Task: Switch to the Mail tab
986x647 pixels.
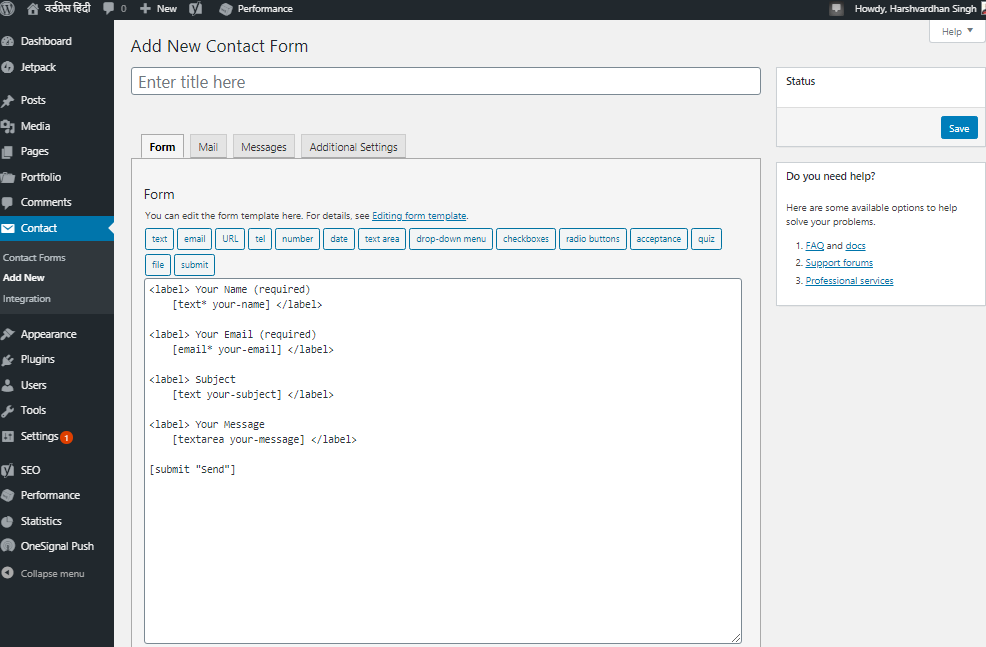Action: coord(208,147)
